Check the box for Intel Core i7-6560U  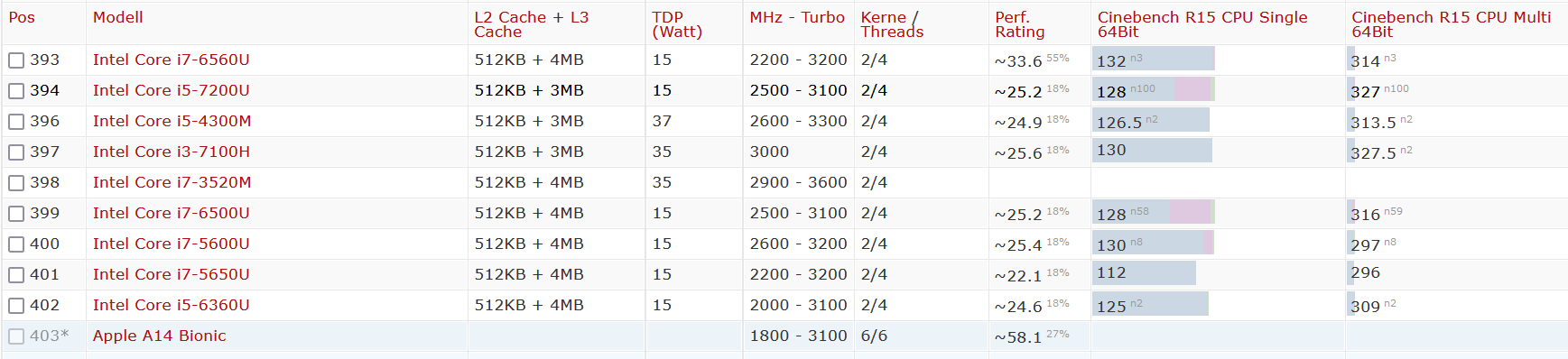(x=16, y=60)
